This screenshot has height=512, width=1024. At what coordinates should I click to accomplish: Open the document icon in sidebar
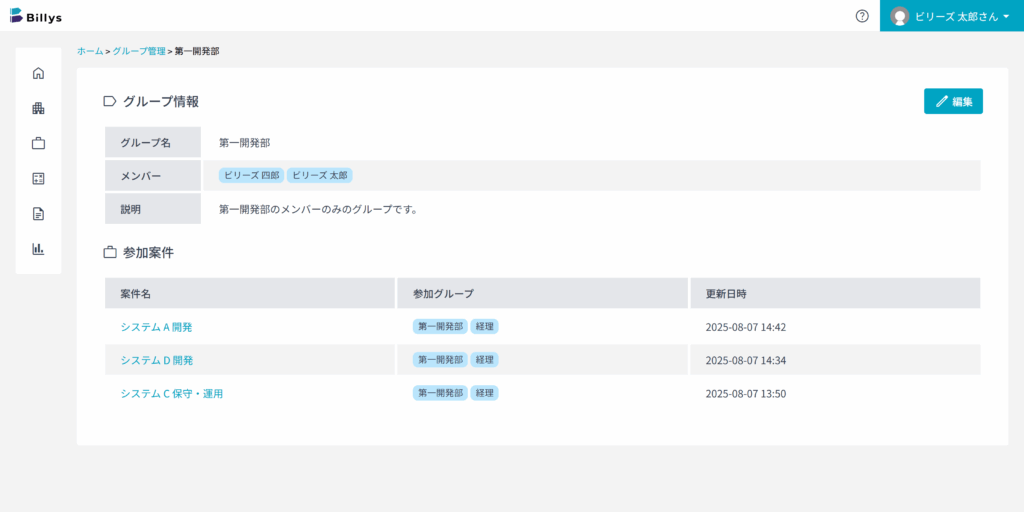(39, 214)
